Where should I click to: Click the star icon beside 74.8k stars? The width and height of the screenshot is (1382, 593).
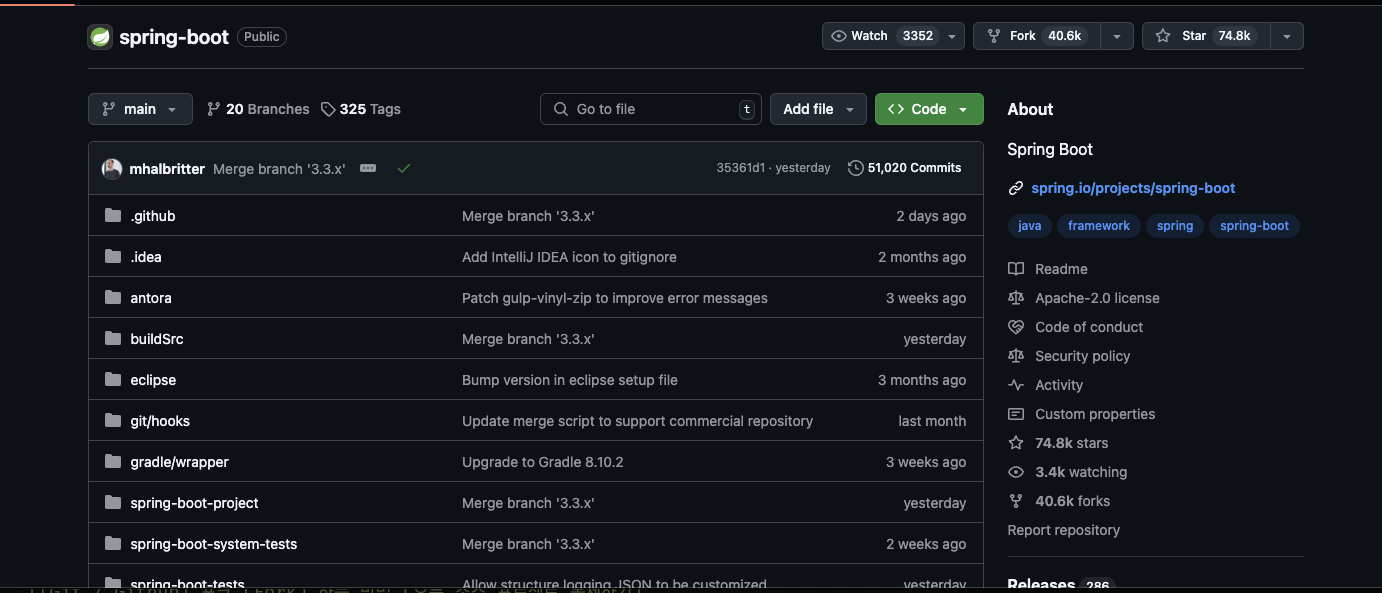[1016, 443]
